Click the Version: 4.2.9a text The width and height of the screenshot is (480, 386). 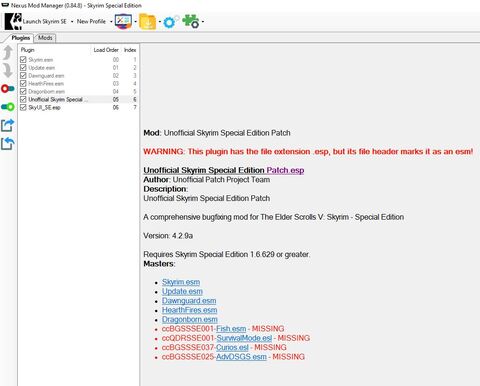click(168, 236)
